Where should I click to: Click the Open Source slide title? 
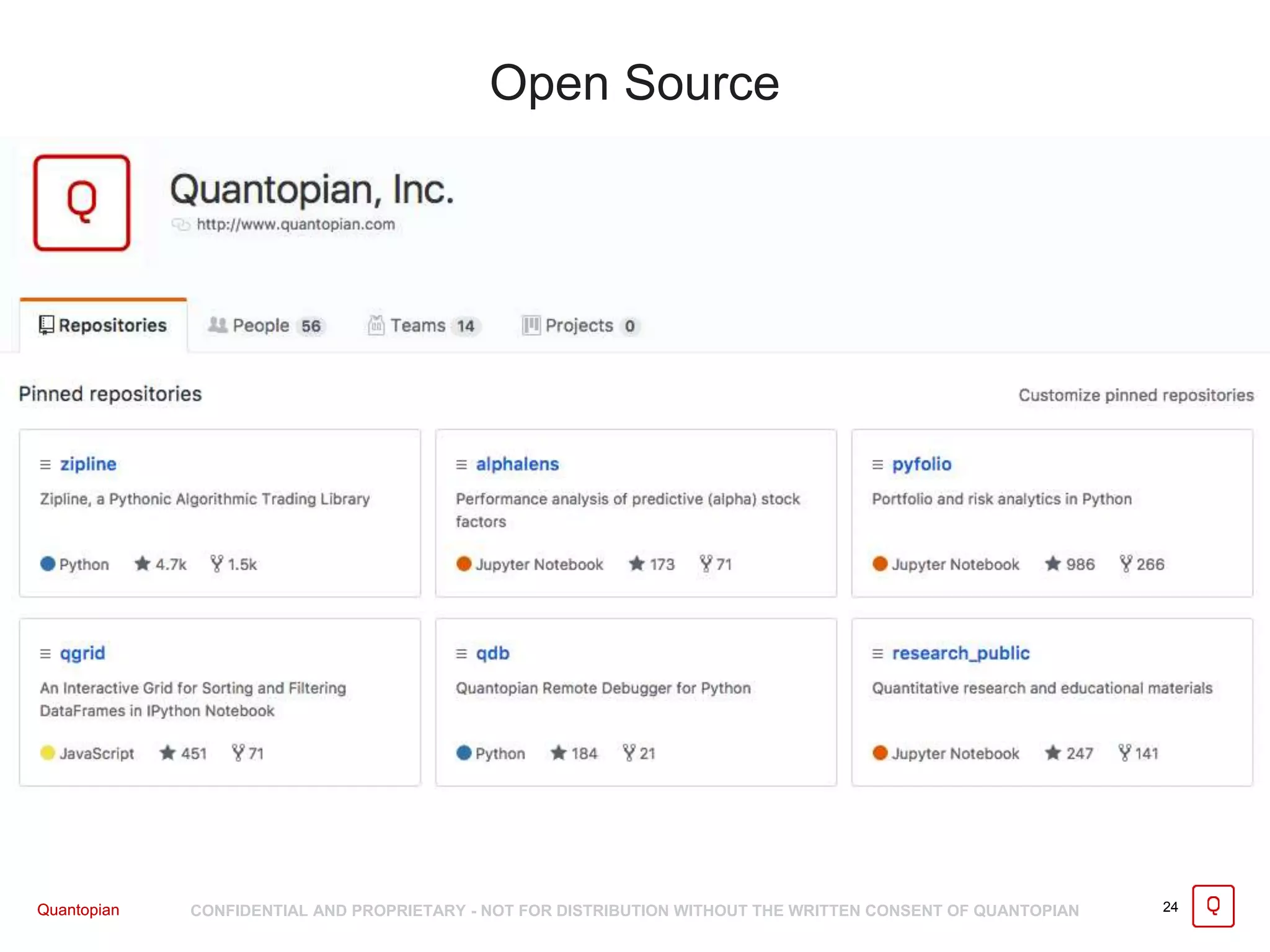(634, 83)
